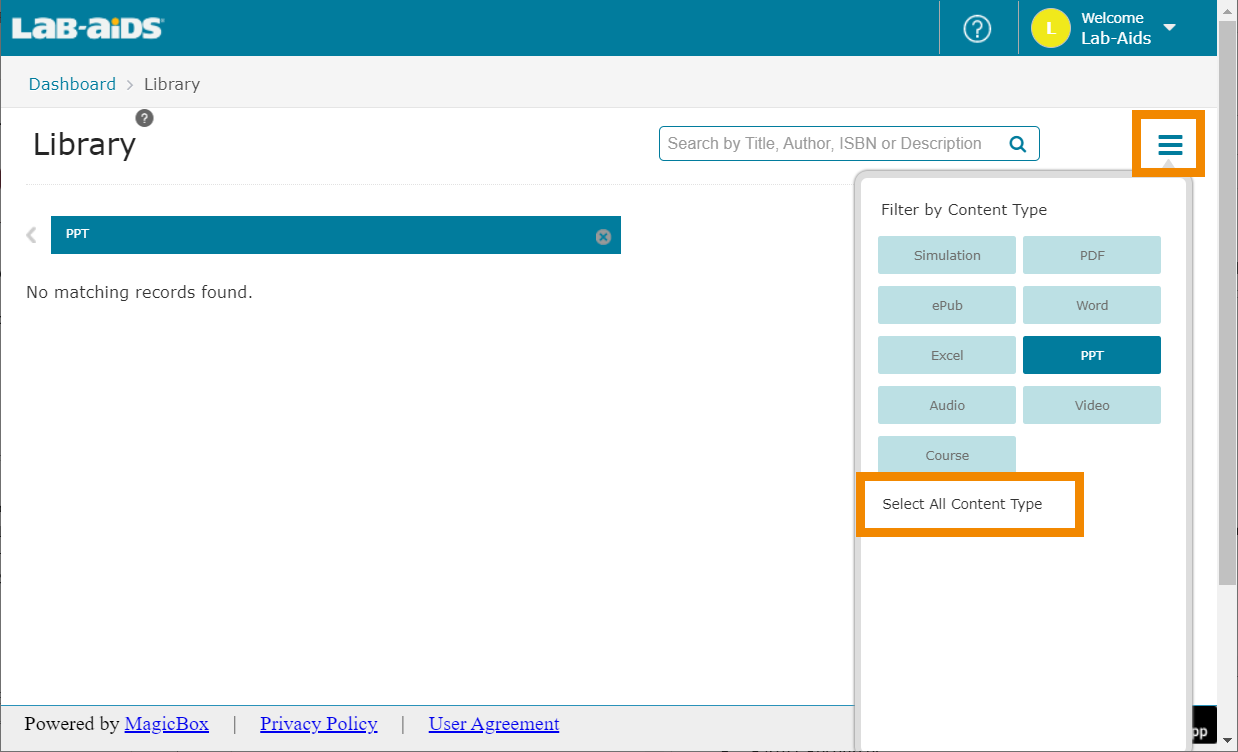Click the small help icon beside Library title
The height and width of the screenshot is (752, 1238).
coord(145,118)
